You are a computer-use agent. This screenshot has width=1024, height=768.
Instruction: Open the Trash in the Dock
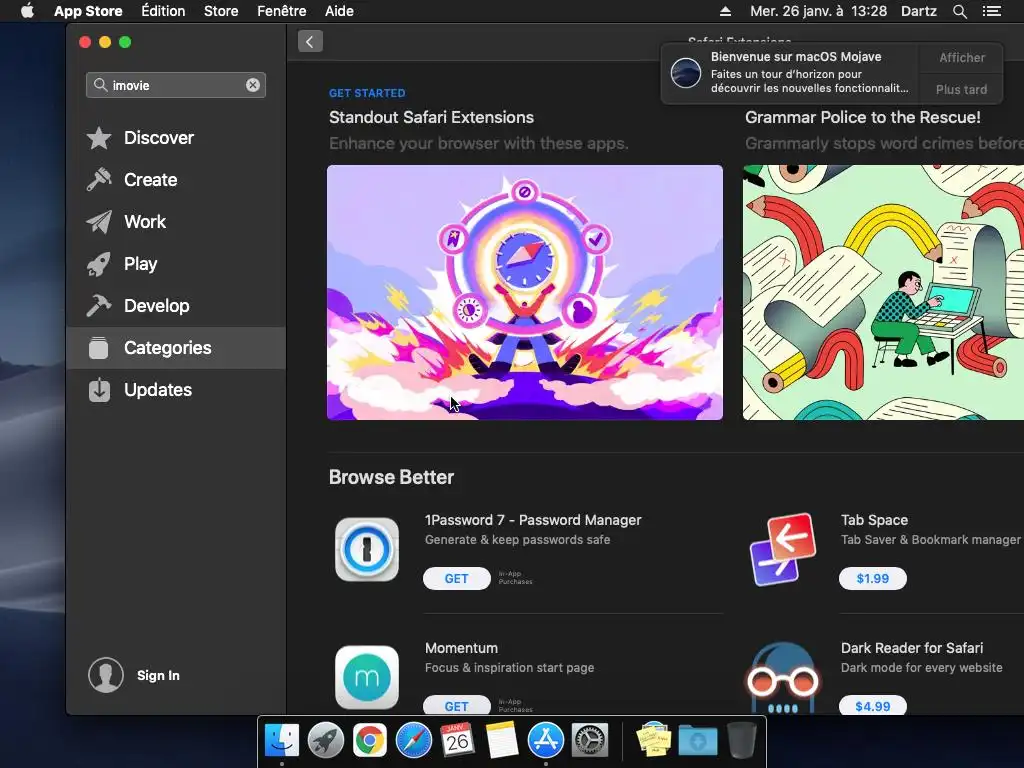point(742,741)
